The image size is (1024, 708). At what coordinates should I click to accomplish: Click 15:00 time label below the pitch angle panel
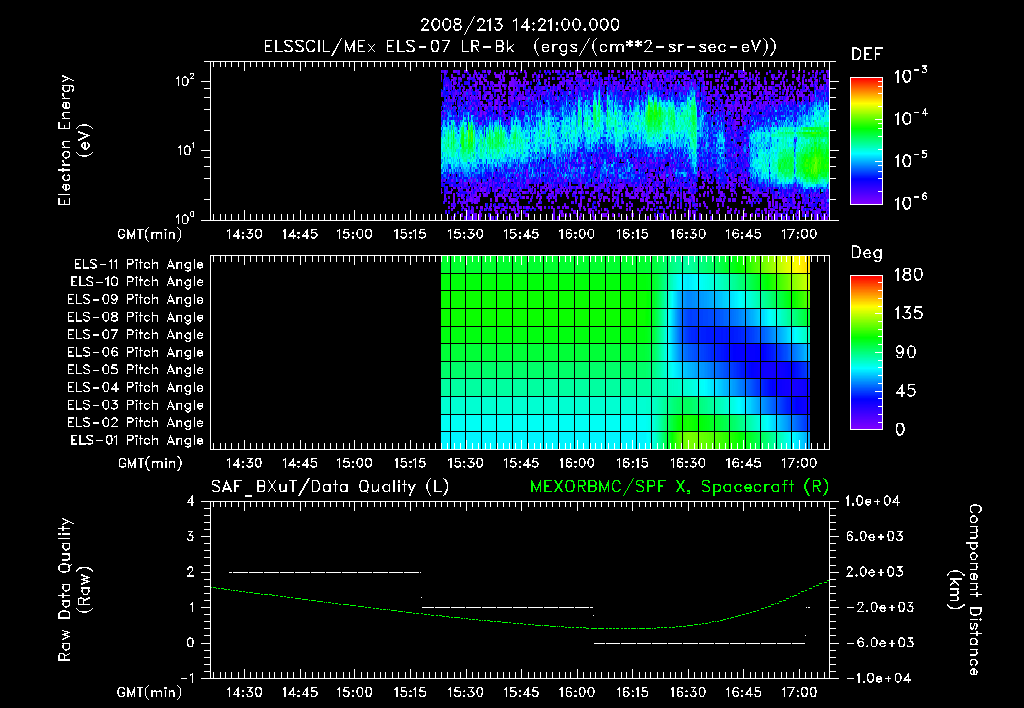pyautogui.click(x=355, y=464)
